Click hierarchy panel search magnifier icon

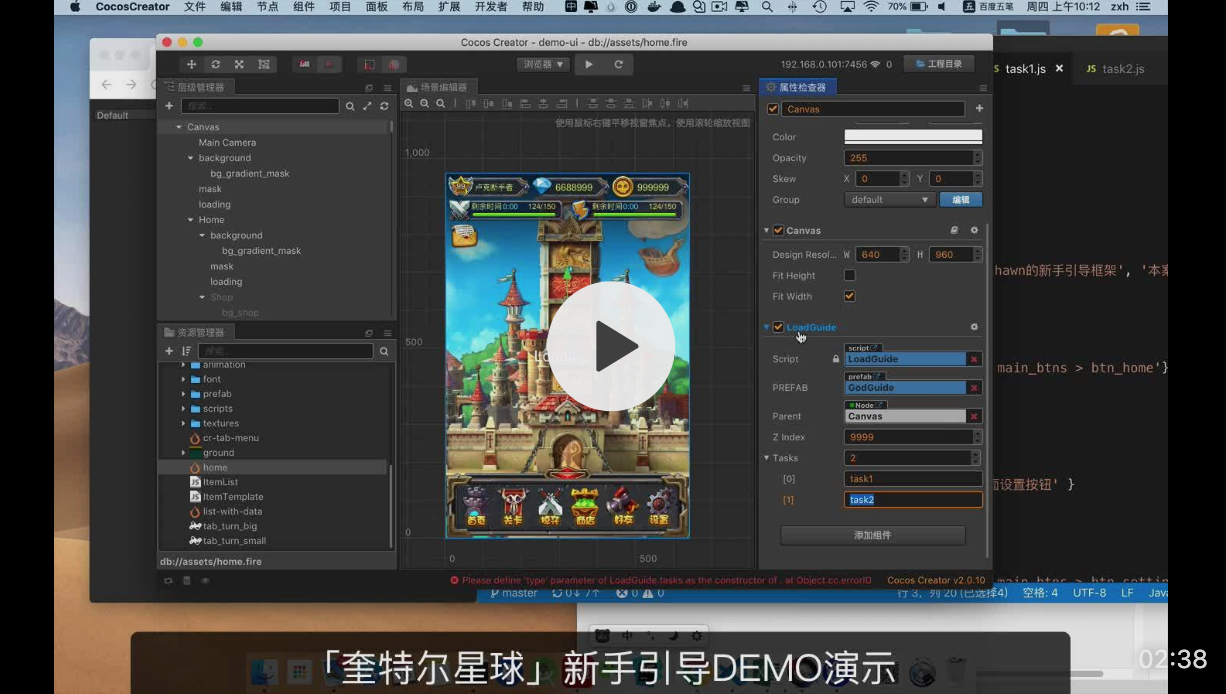point(350,106)
